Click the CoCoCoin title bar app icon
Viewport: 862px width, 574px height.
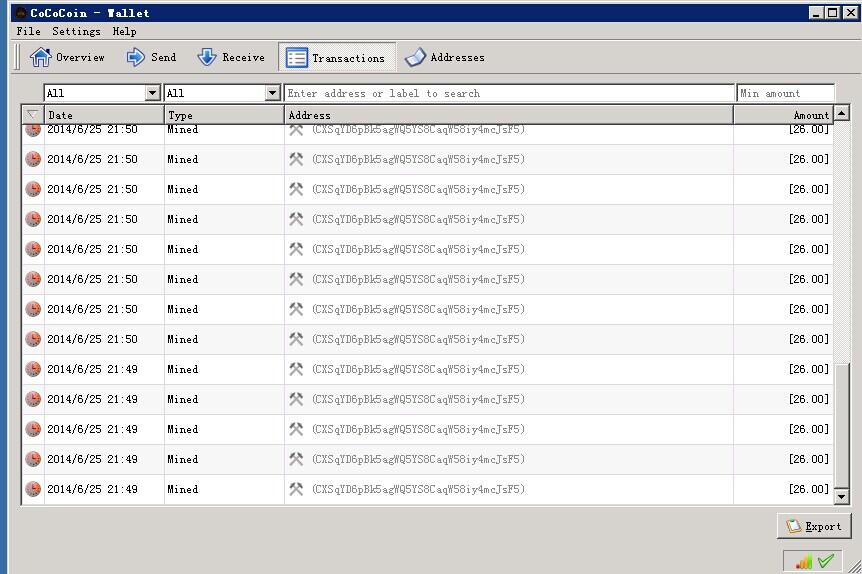tap(21, 13)
